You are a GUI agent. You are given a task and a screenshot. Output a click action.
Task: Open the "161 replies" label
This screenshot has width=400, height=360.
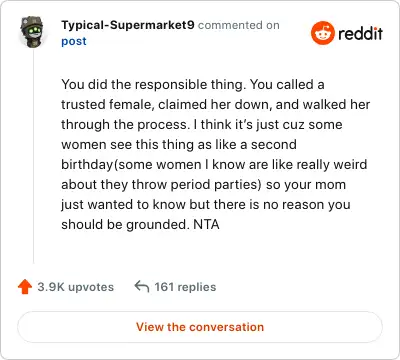pyautogui.click(x=185, y=287)
